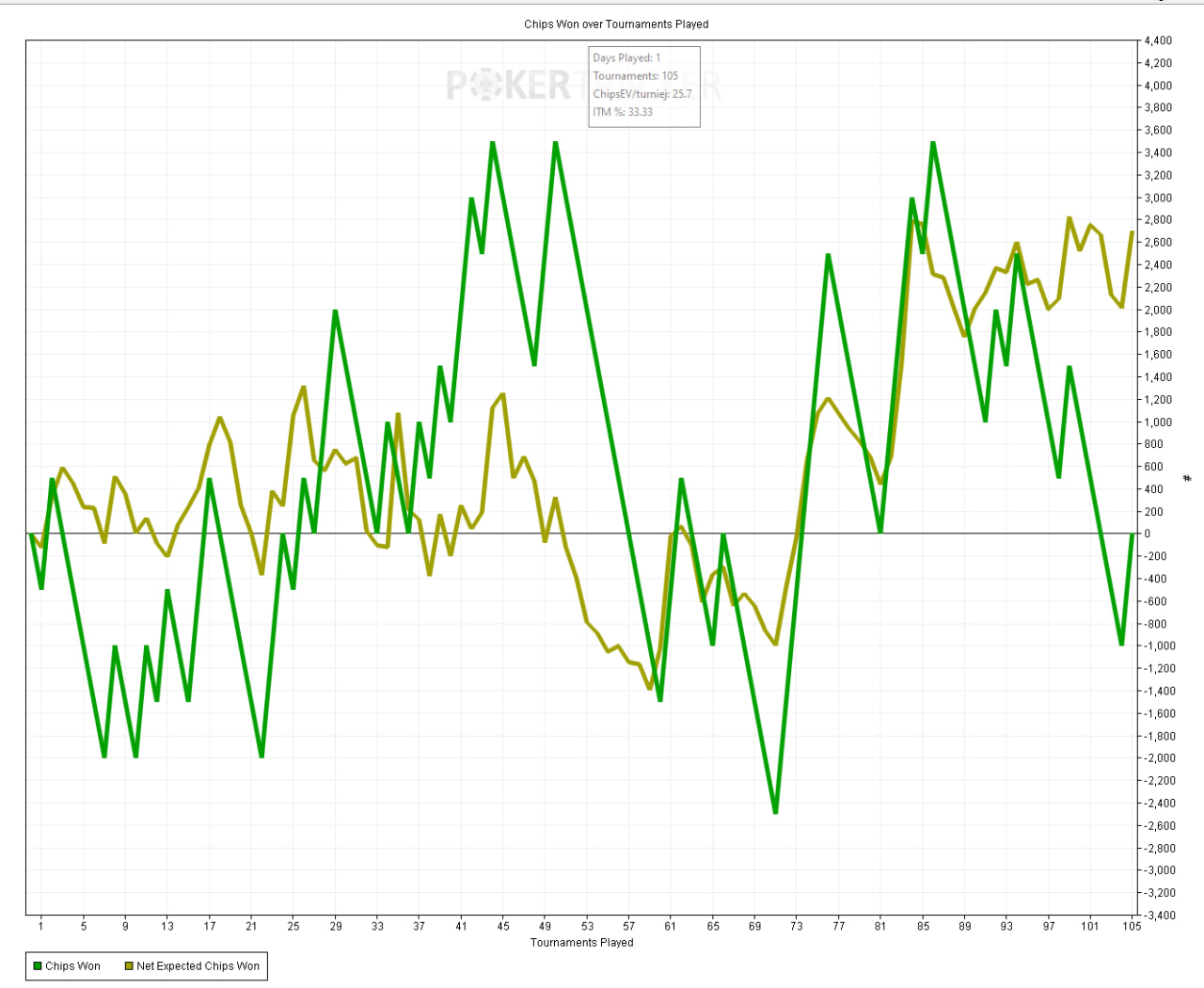Click the -3,400 label on the y-axis

point(1158,915)
